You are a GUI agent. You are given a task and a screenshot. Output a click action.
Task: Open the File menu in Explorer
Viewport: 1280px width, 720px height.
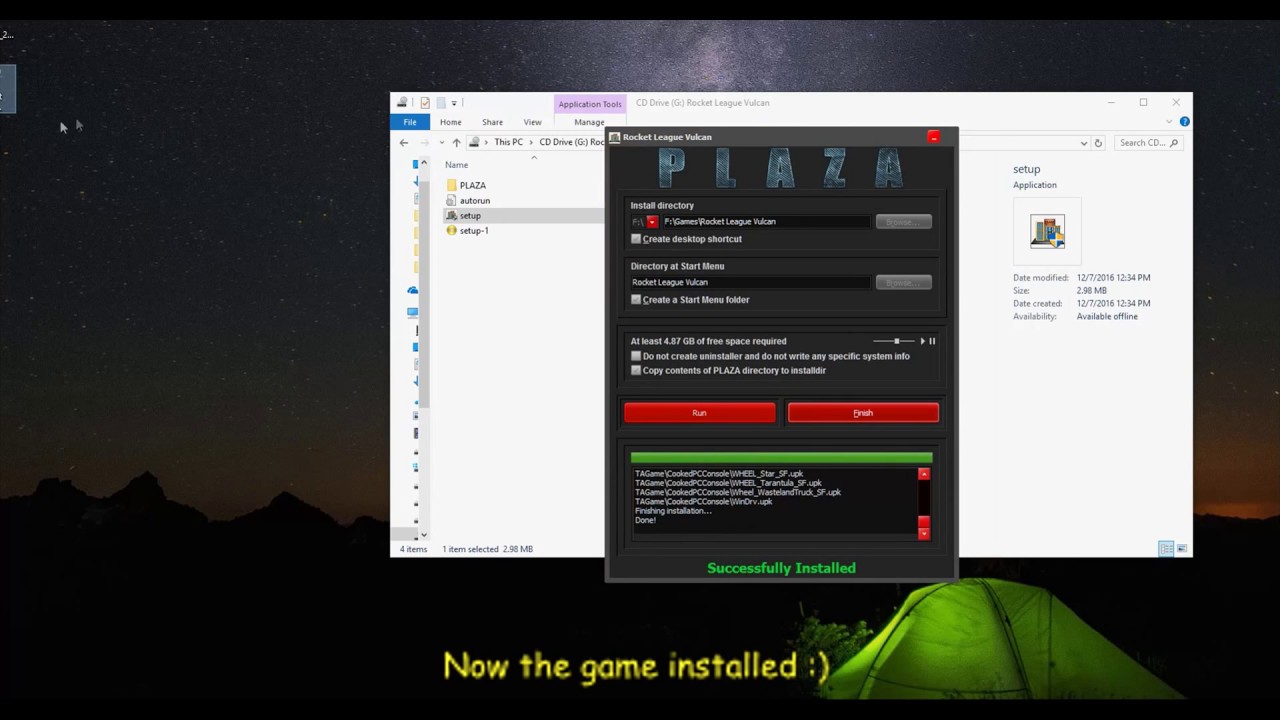410,122
